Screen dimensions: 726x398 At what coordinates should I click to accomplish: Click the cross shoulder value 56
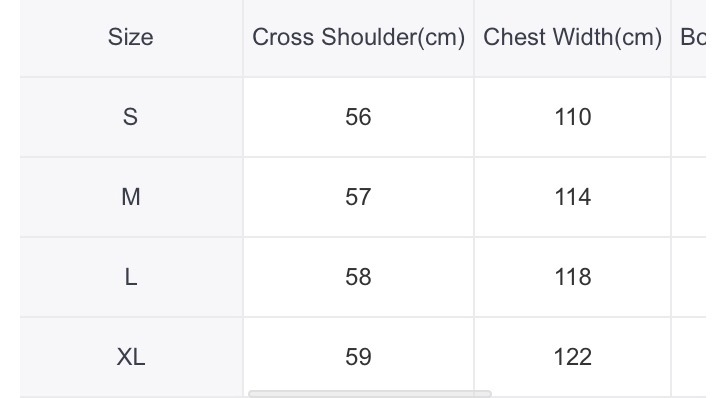pyautogui.click(x=358, y=117)
